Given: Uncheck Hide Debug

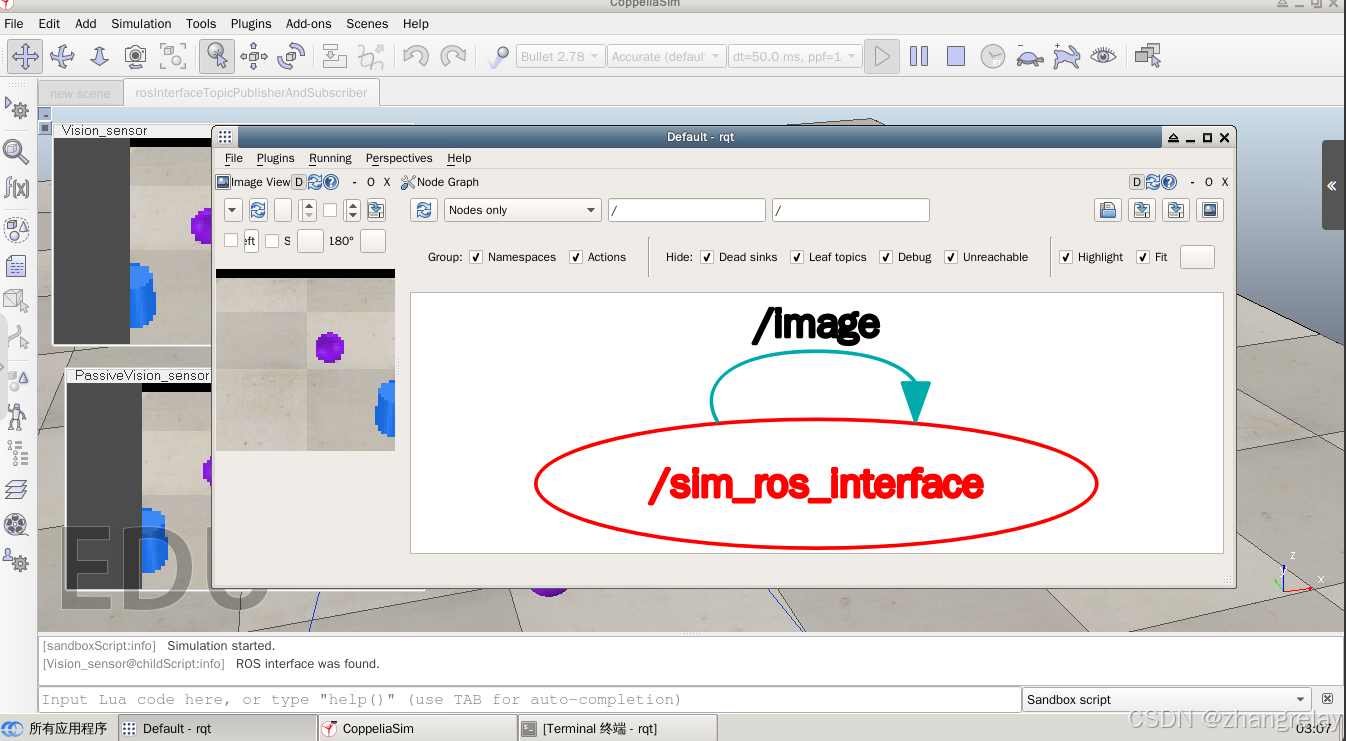Looking at the screenshot, I should click(x=886, y=257).
